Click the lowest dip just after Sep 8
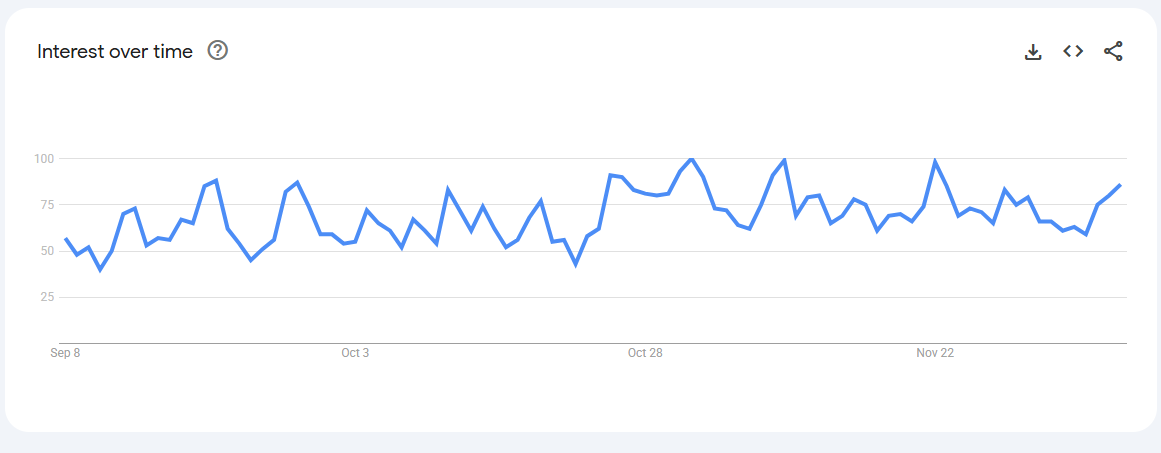Viewport: 1161px width, 453px height. click(100, 269)
